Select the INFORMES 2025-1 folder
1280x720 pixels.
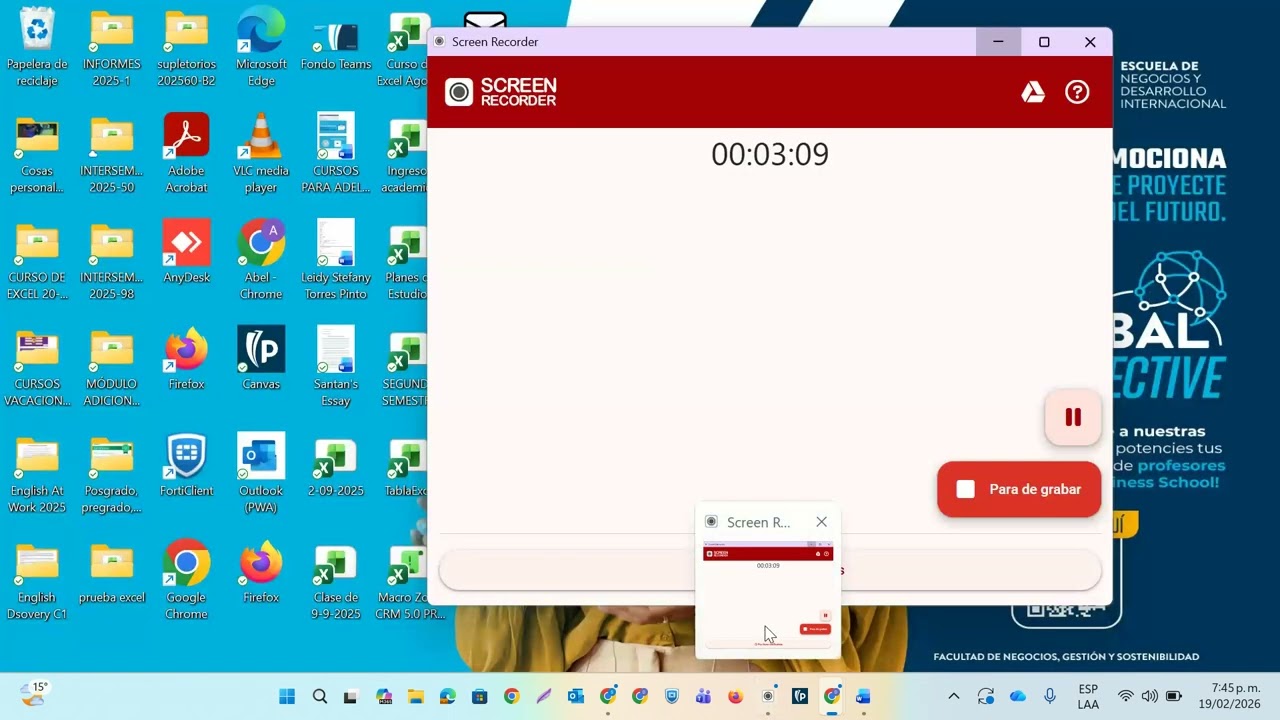pyautogui.click(x=112, y=47)
